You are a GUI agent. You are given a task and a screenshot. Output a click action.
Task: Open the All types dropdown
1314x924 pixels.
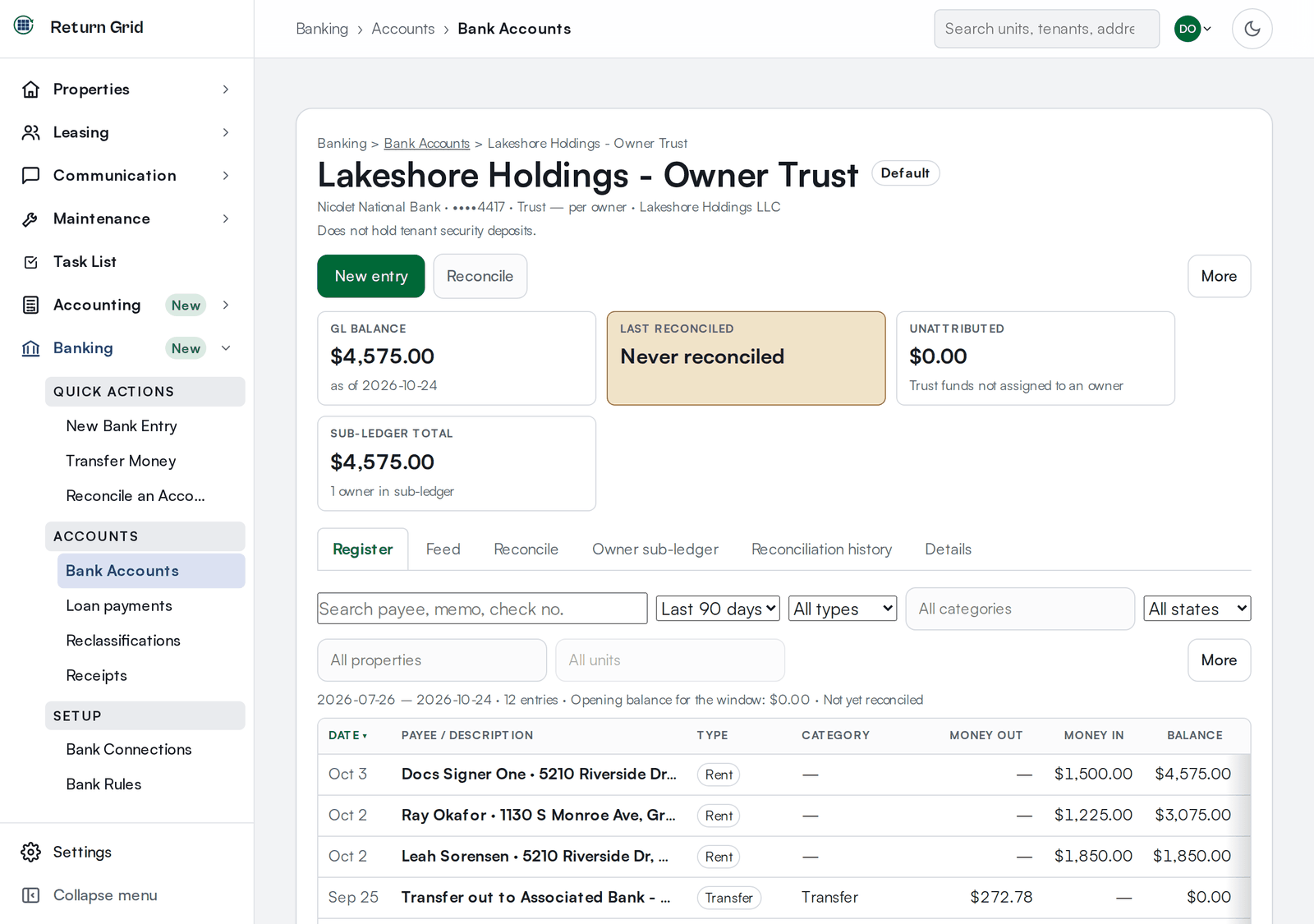click(843, 609)
